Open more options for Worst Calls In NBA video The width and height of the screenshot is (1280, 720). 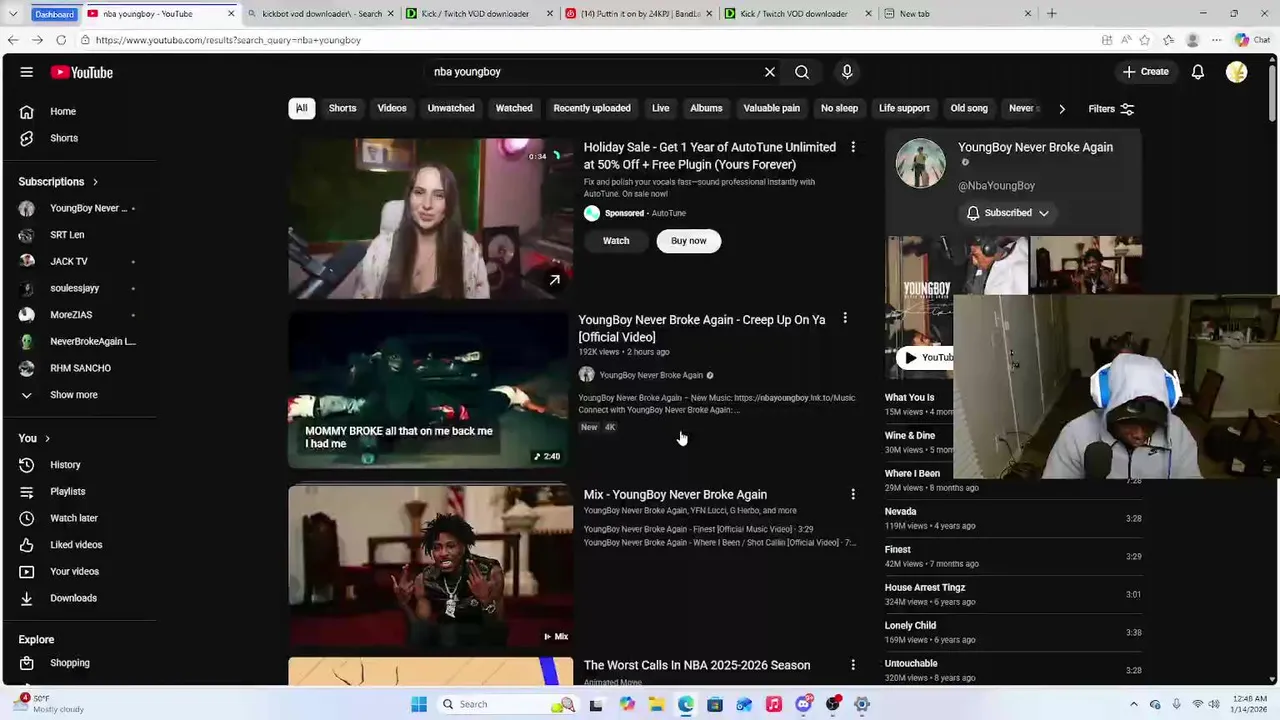[853, 665]
